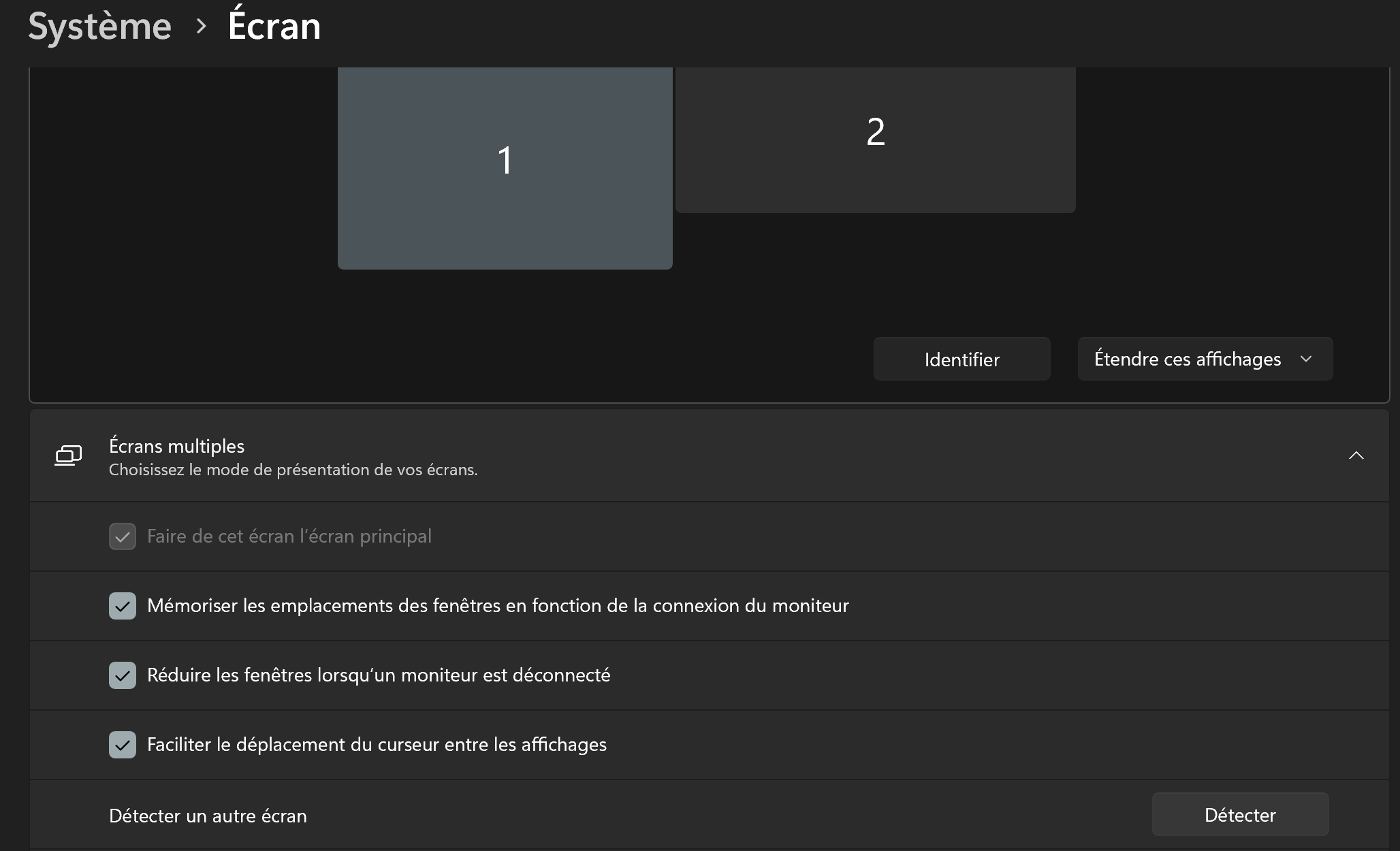Select display 2 in the arrangement

coord(875,140)
